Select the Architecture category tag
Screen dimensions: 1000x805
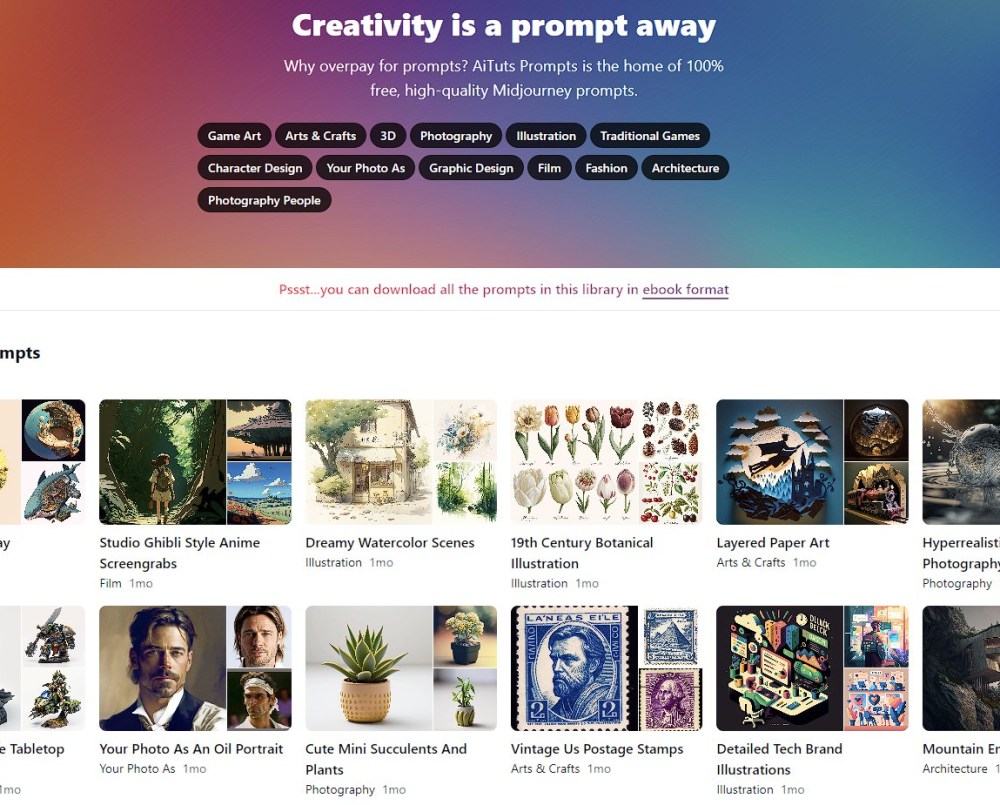click(685, 168)
